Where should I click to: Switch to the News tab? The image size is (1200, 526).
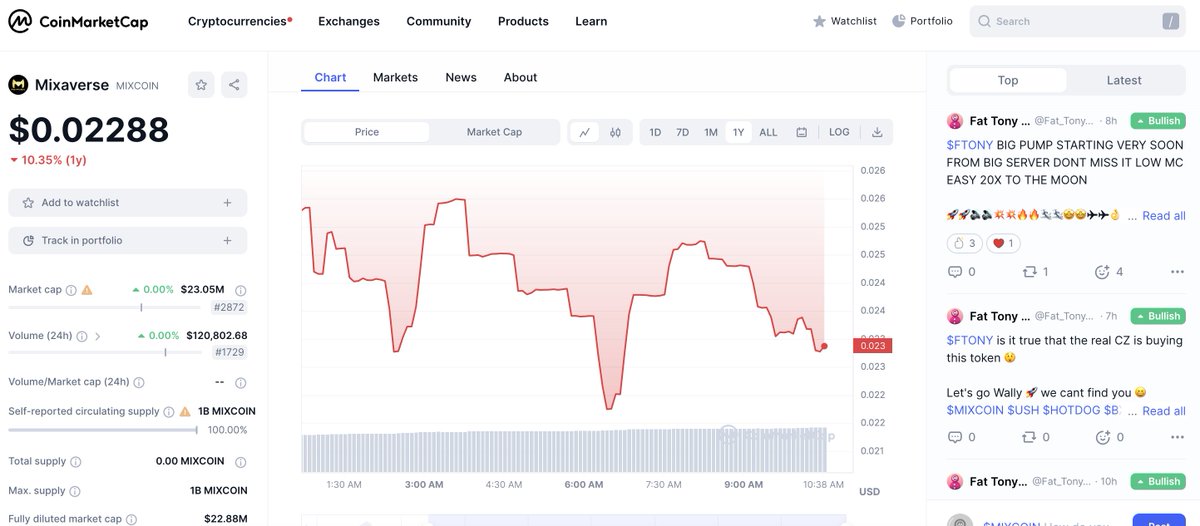[461, 77]
